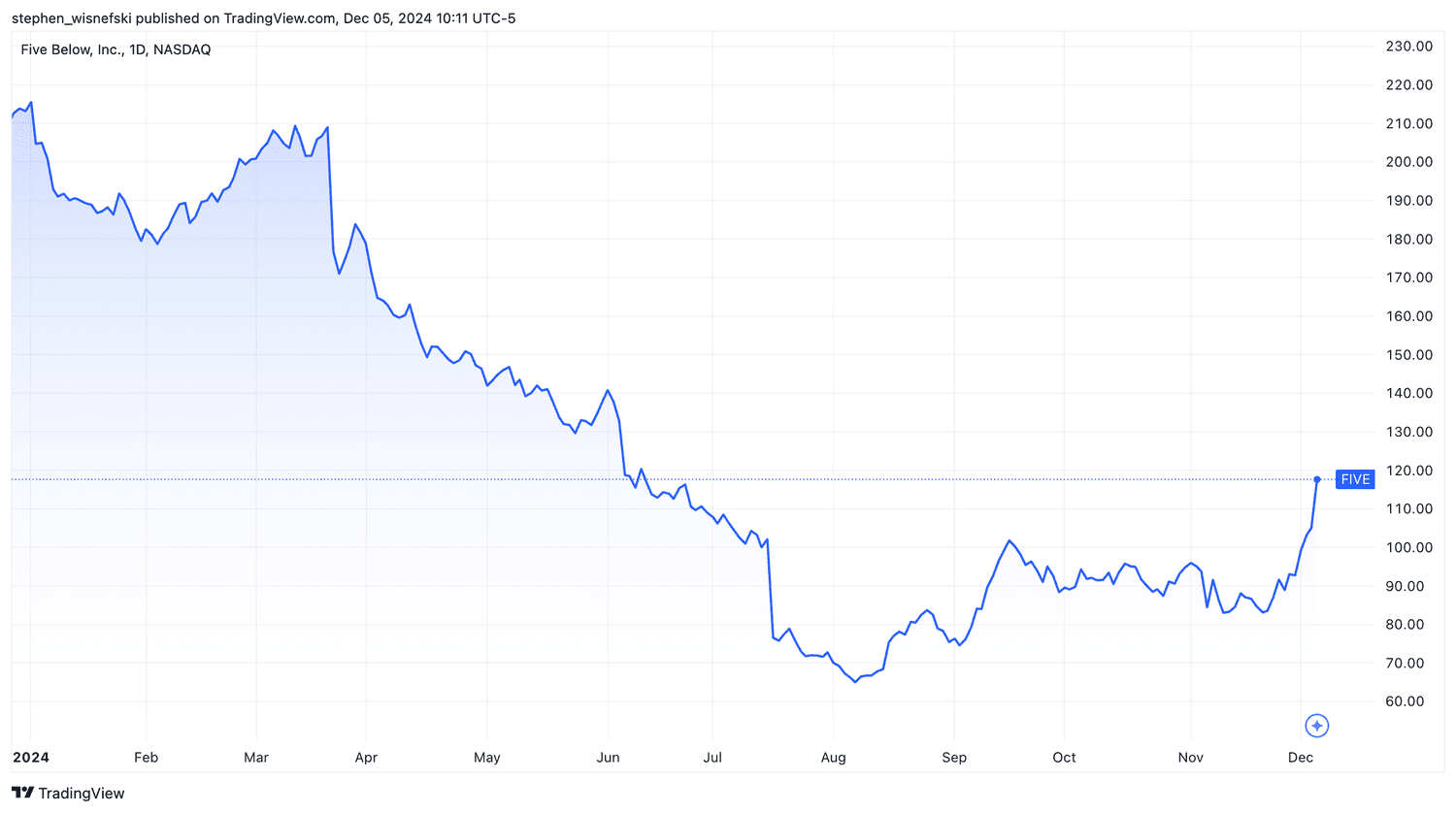Click the 'Five Below, Inc., 1D, NASDAQ' title
The width and height of the screenshot is (1456, 813).
(x=116, y=49)
